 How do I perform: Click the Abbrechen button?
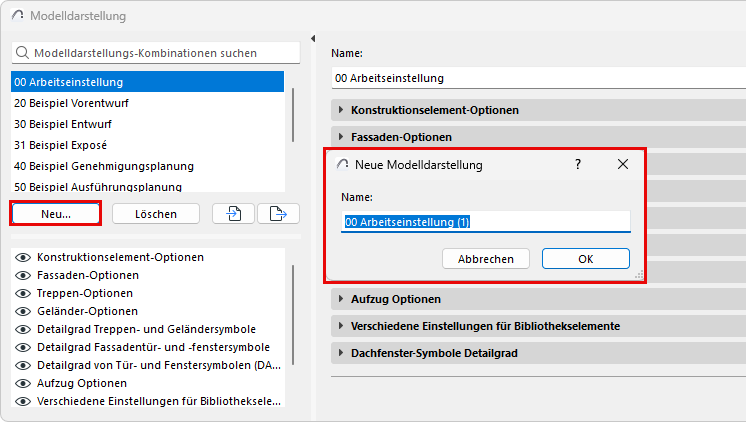pos(485,259)
